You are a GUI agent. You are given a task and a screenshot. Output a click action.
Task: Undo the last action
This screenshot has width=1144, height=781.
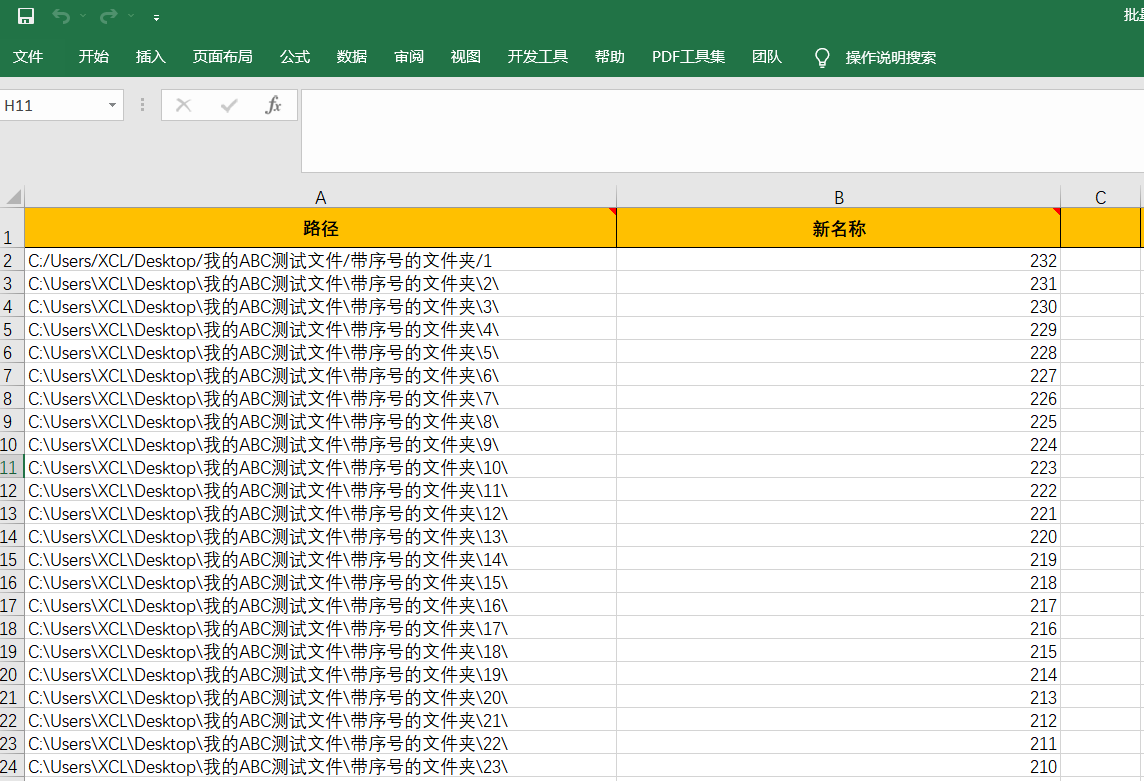[x=58, y=16]
